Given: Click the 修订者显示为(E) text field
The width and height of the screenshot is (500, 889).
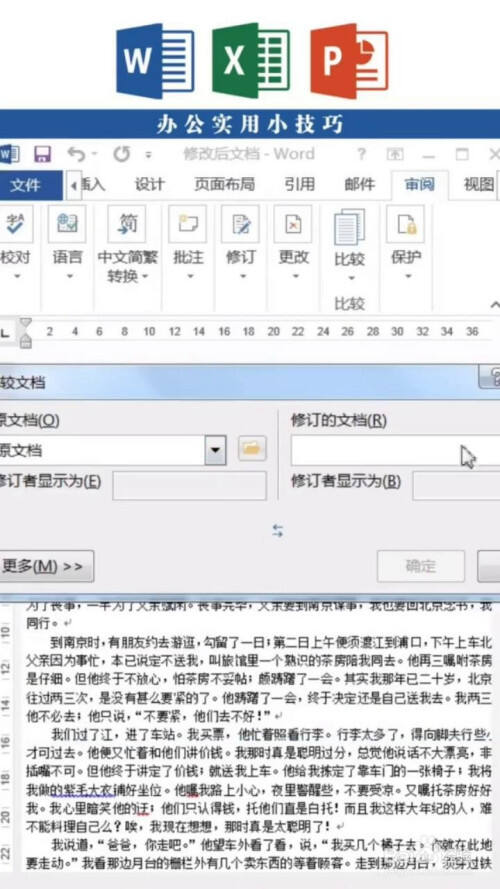Looking at the screenshot, I should point(189,486).
